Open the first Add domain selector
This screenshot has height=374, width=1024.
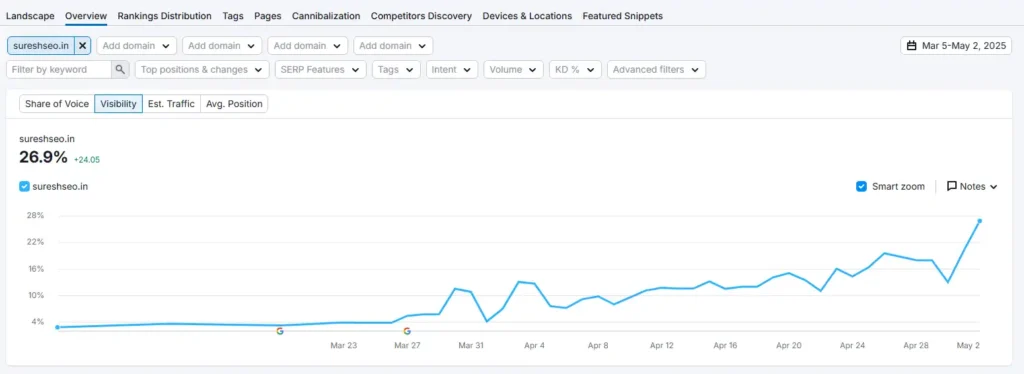[136, 46]
